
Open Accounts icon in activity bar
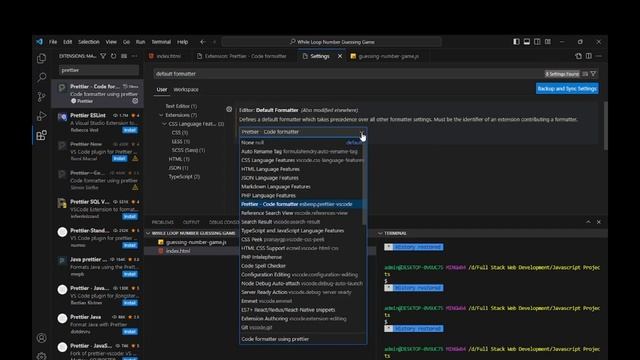[41, 338]
